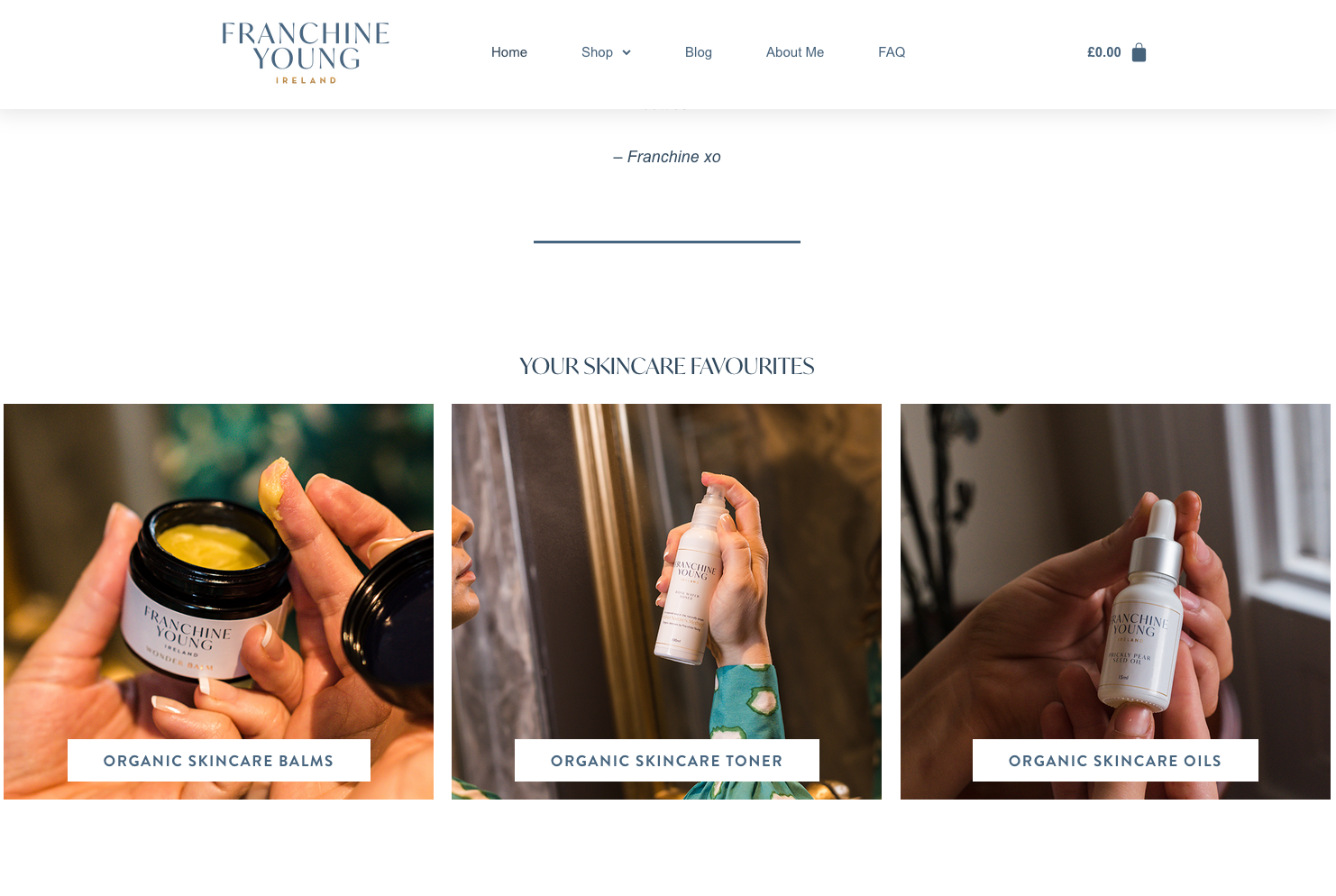Screen dimensions: 1336x896
Task: Click the toner spray bottle photo
Action: point(666,601)
